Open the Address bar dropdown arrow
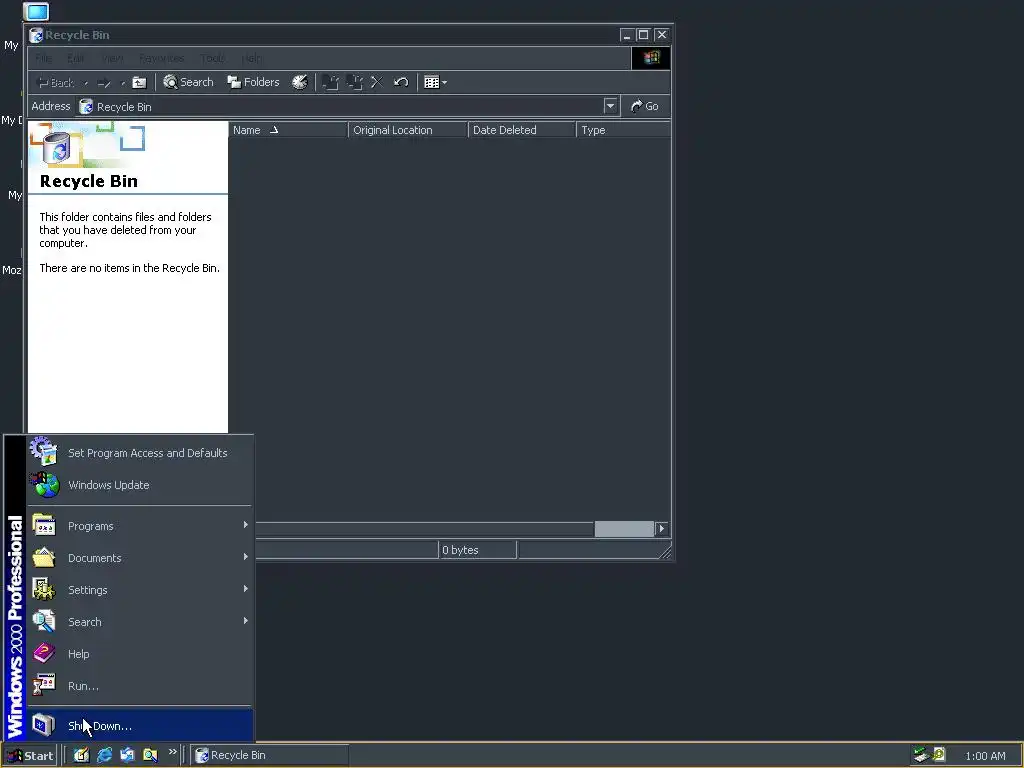Viewport: 1024px width, 768px height. pyautogui.click(x=610, y=106)
